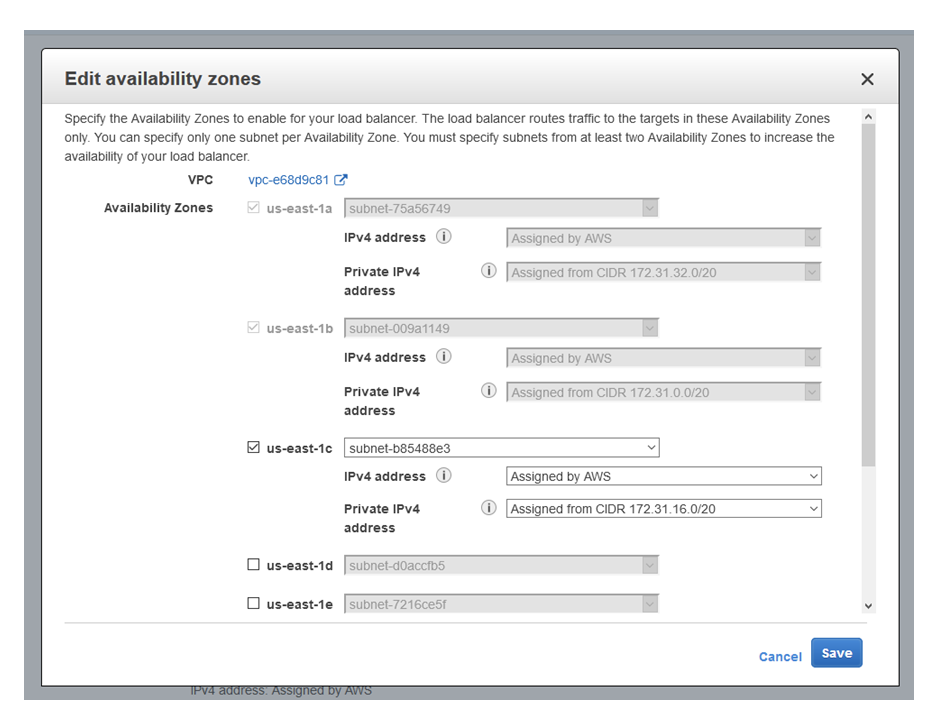Click the scrollbar up arrow
The width and height of the screenshot is (942, 716).
[868, 117]
